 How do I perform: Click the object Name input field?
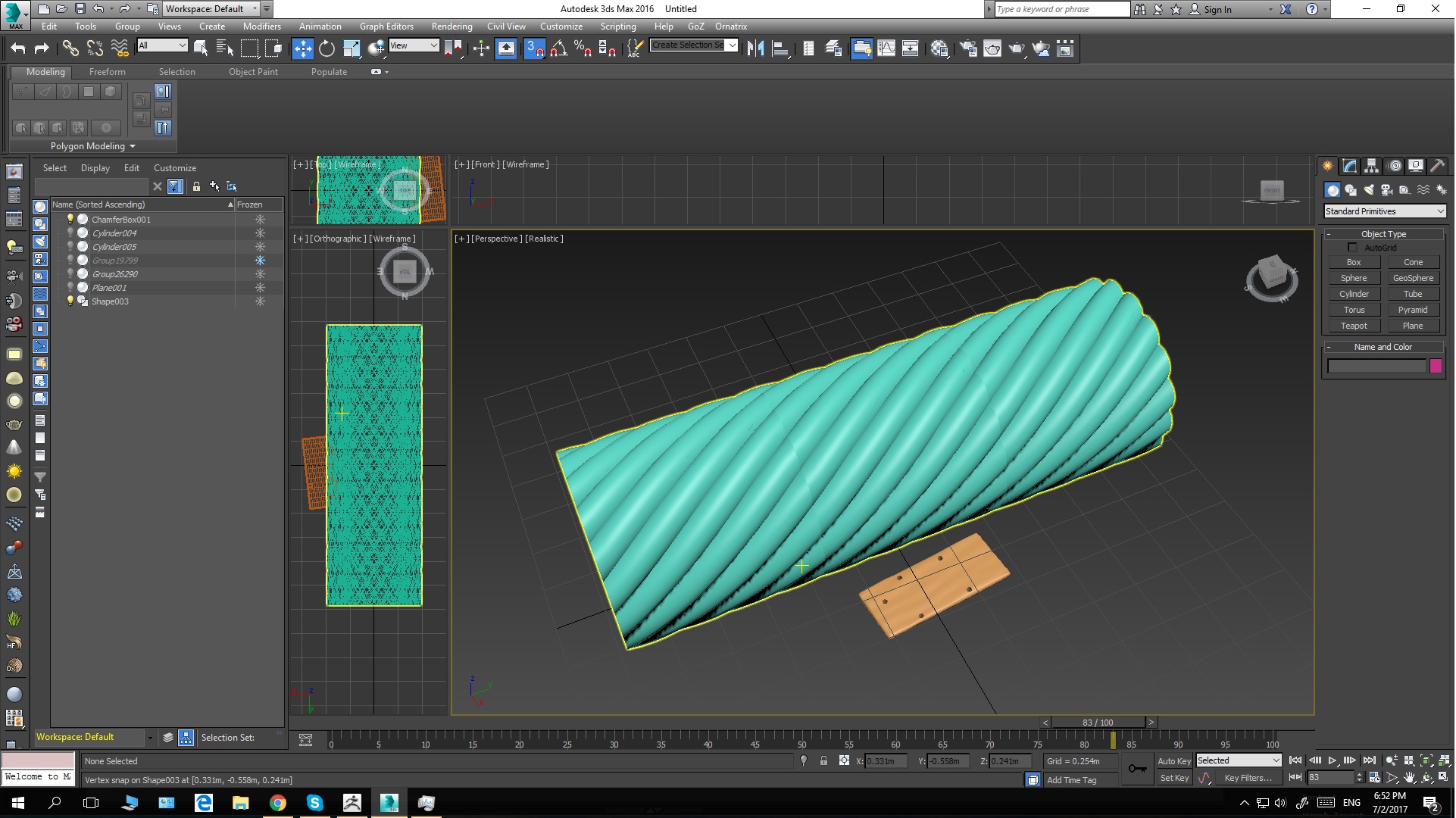[x=1376, y=367]
